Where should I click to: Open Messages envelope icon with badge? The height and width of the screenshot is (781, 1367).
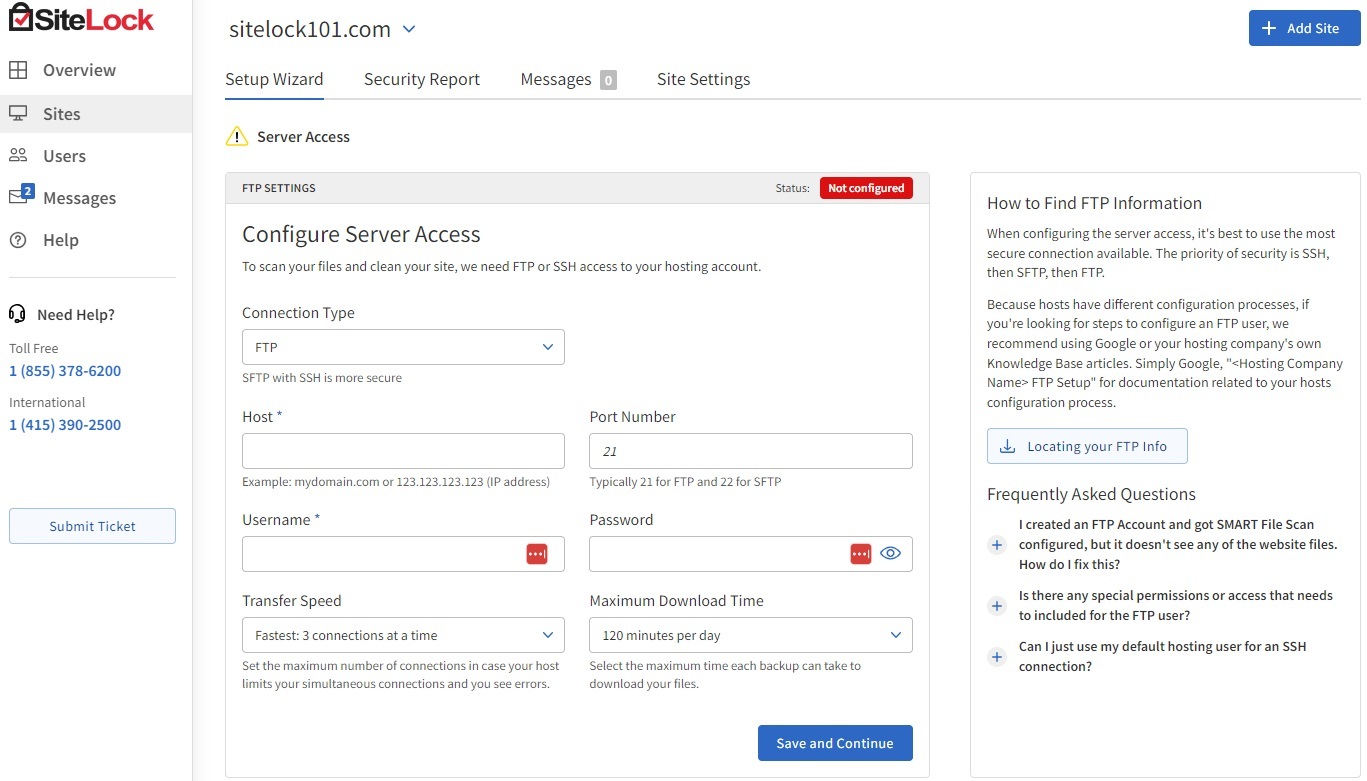click(19, 196)
